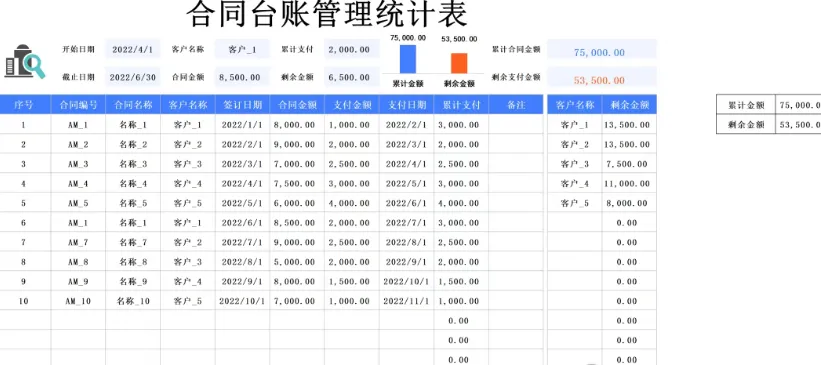
Task: Click the 截止日期 label
Action: [79, 78]
